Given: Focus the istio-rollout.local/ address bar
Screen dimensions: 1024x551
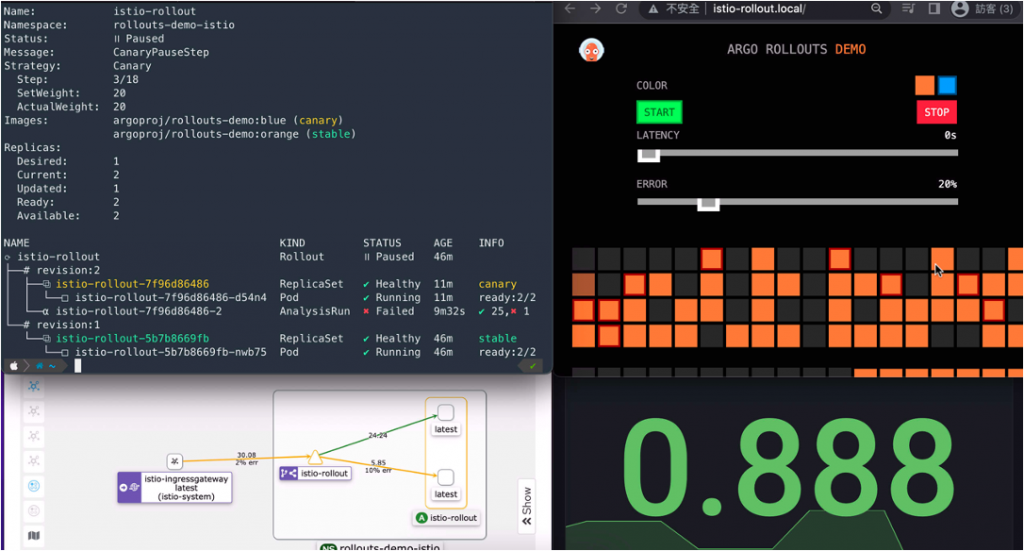Looking at the screenshot, I should pos(759,8).
